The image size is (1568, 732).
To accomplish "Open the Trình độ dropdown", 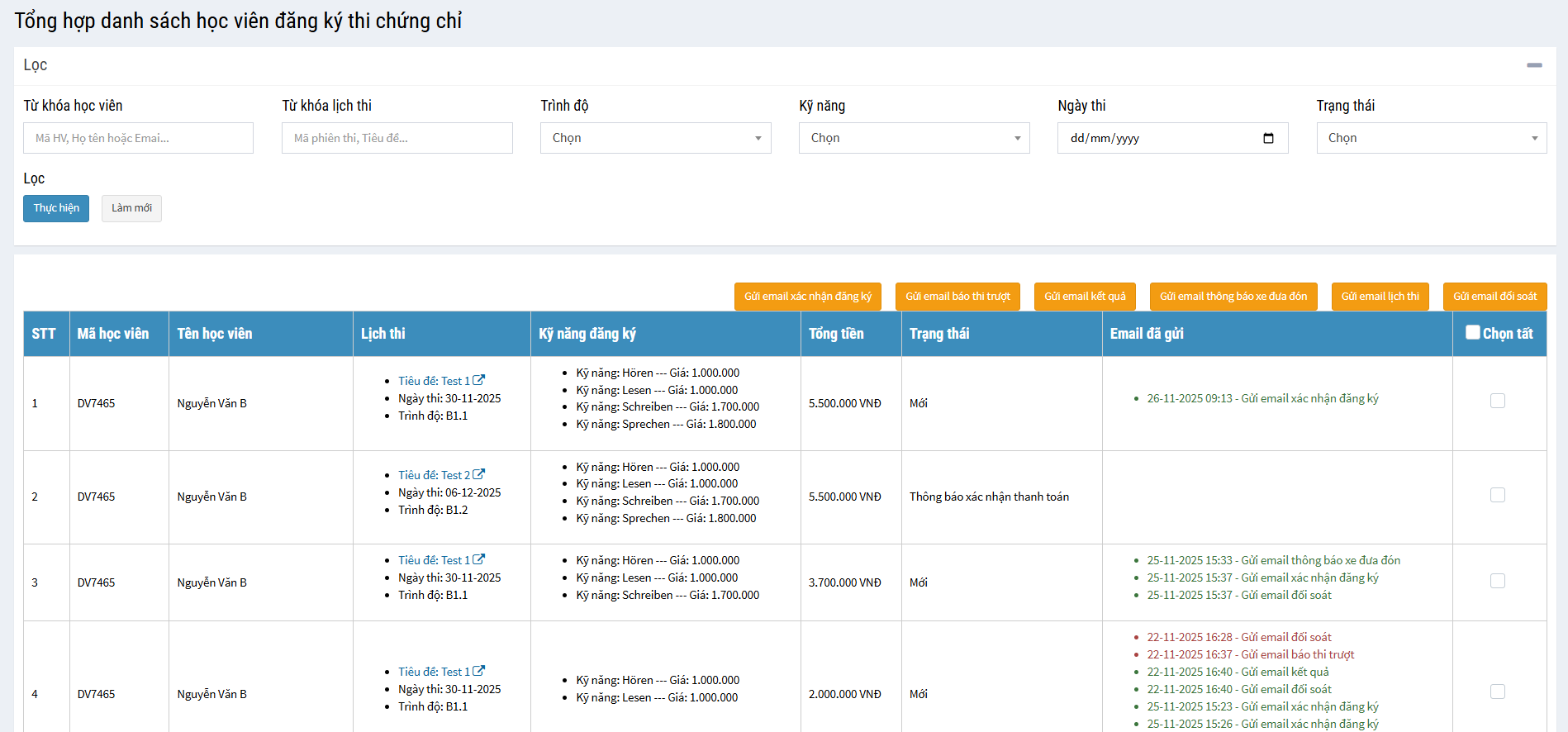I will click(655, 138).
